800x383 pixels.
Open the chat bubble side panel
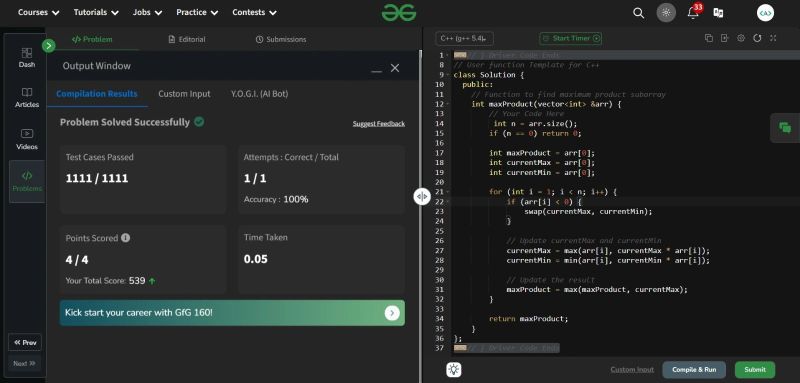coord(785,128)
